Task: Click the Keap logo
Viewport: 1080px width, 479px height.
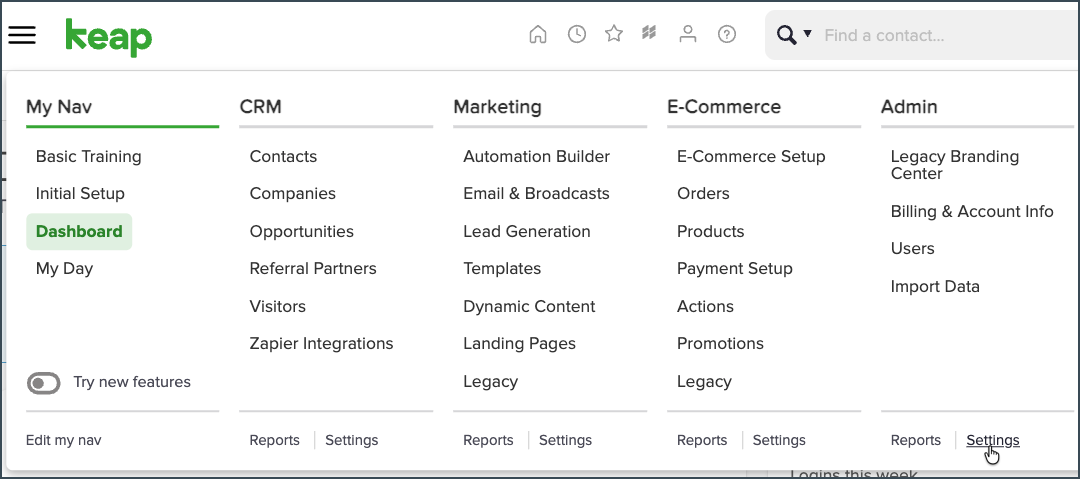Action: point(109,37)
